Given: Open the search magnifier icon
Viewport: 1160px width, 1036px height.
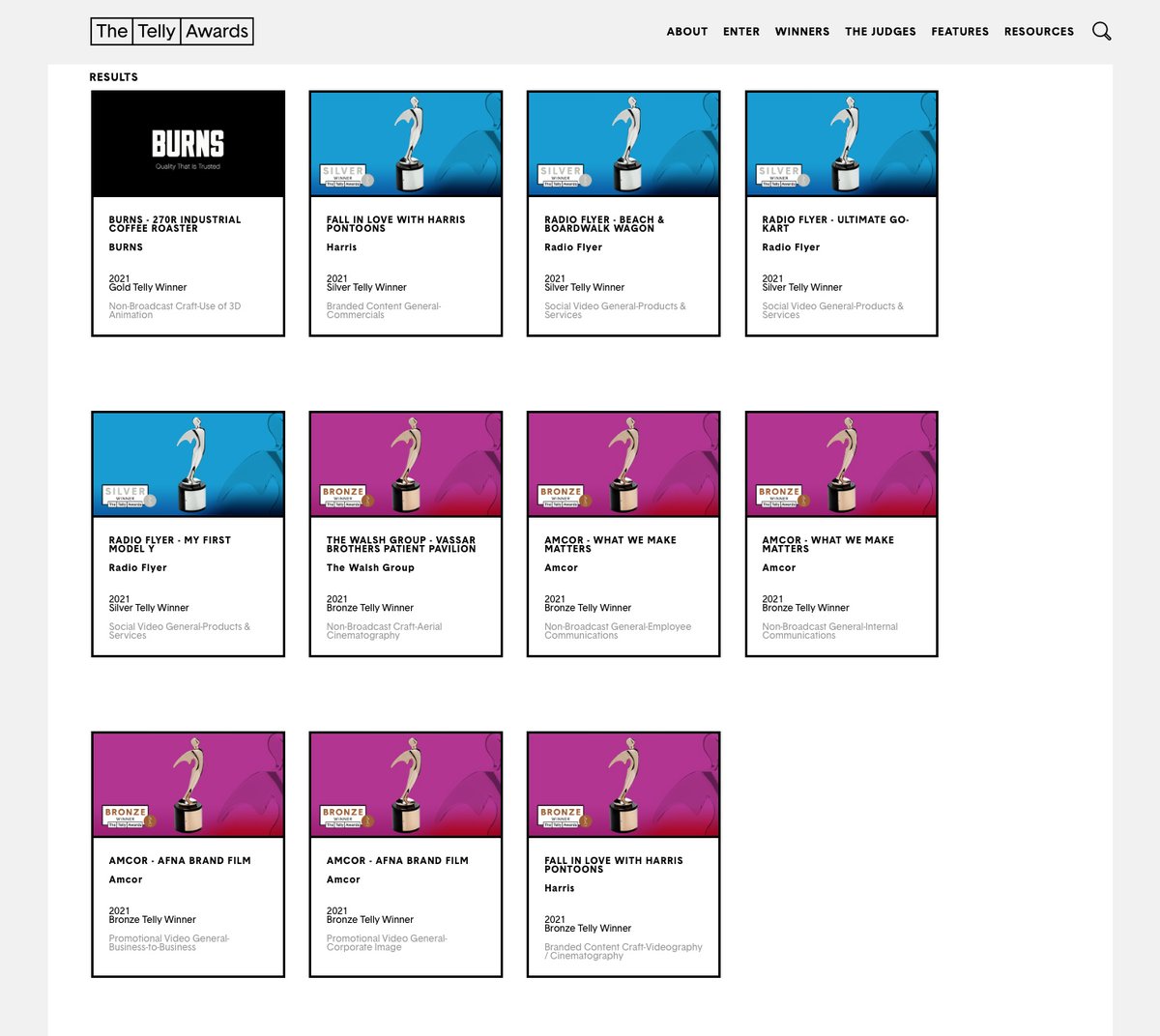Looking at the screenshot, I should tap(1101, 31).
